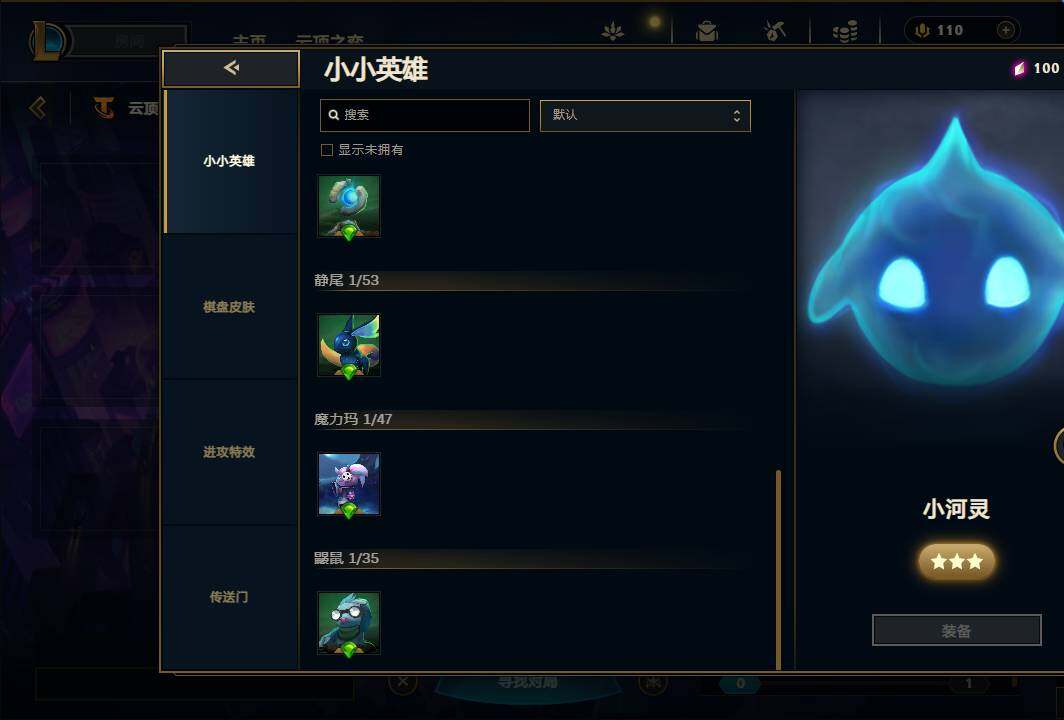Click the three-star tier button
Screen dimensions: 1064x720
click(x=957, y=562)
